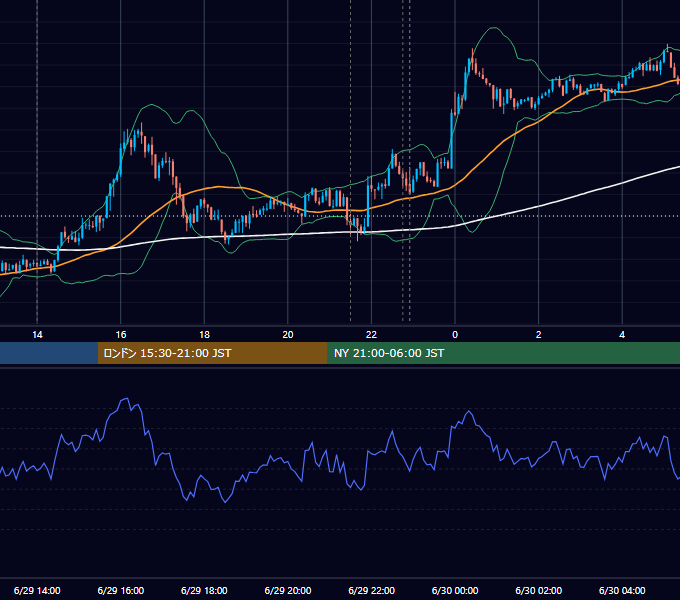Click the 6/29 14:00 date label
This screenshot has height=600, width=680.
click(x=37, y=590)
